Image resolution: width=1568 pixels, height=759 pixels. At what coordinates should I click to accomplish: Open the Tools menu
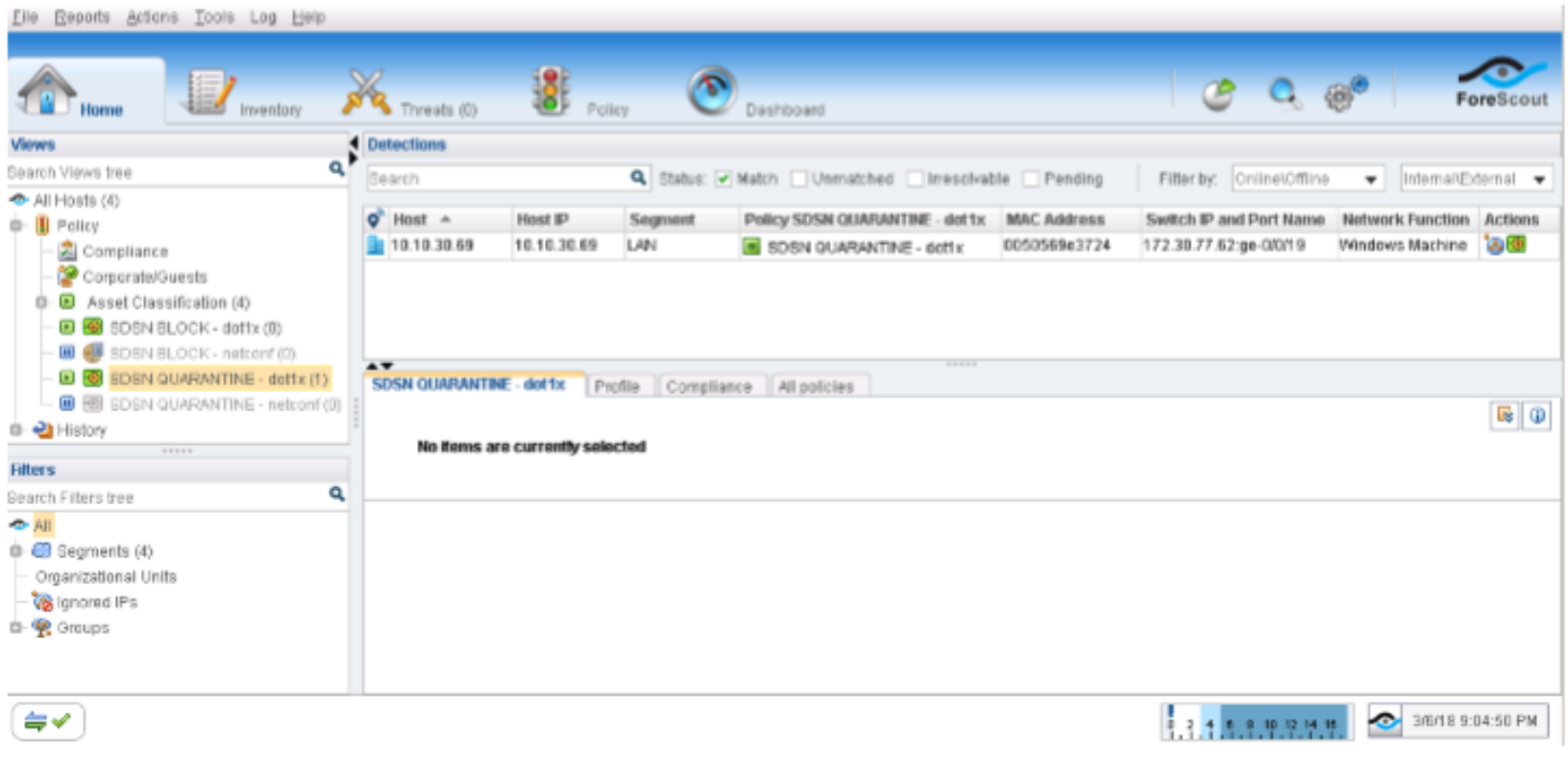(x=214, y=17)
